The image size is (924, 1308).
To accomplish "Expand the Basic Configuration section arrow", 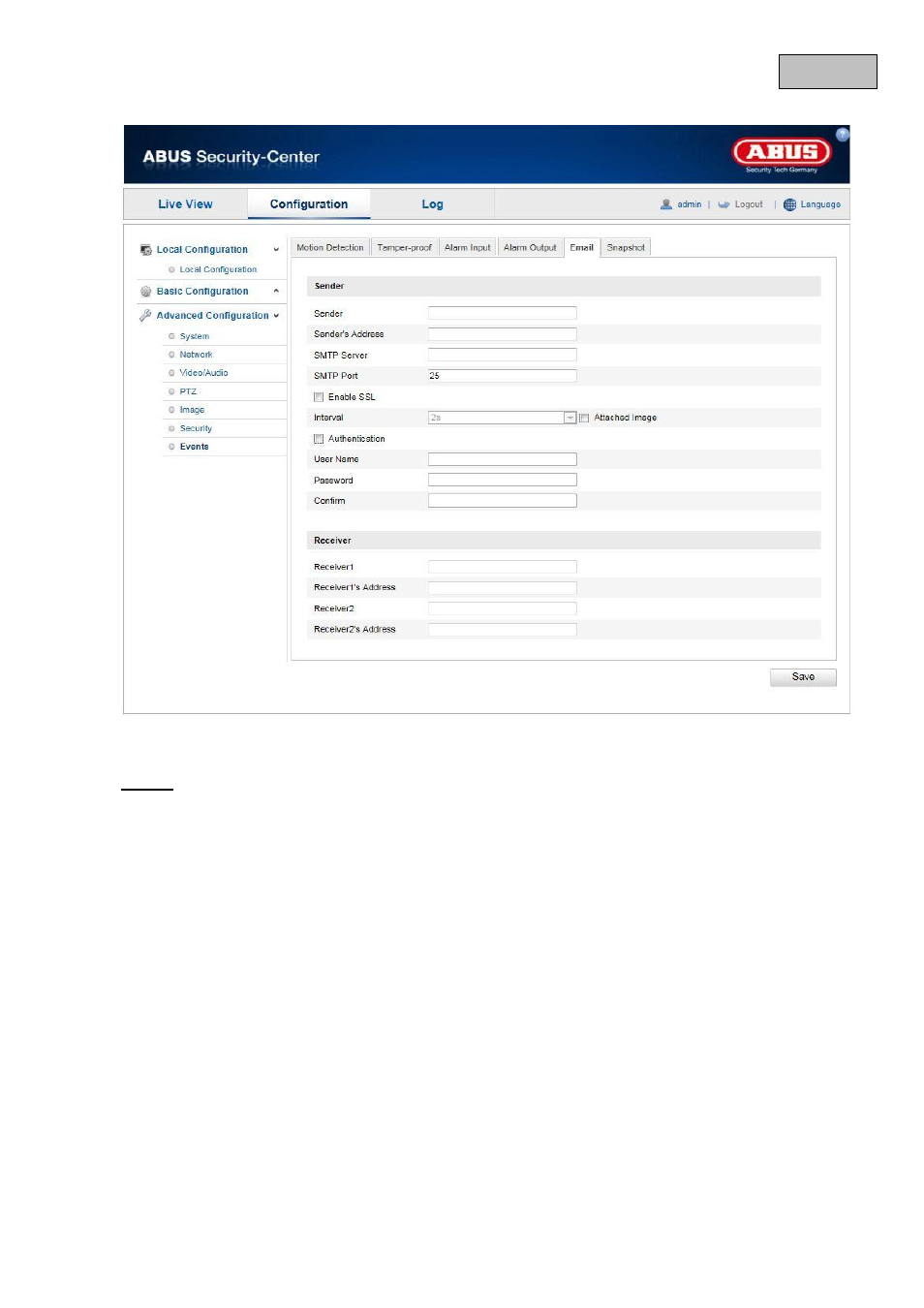I will tap(276, 292).
